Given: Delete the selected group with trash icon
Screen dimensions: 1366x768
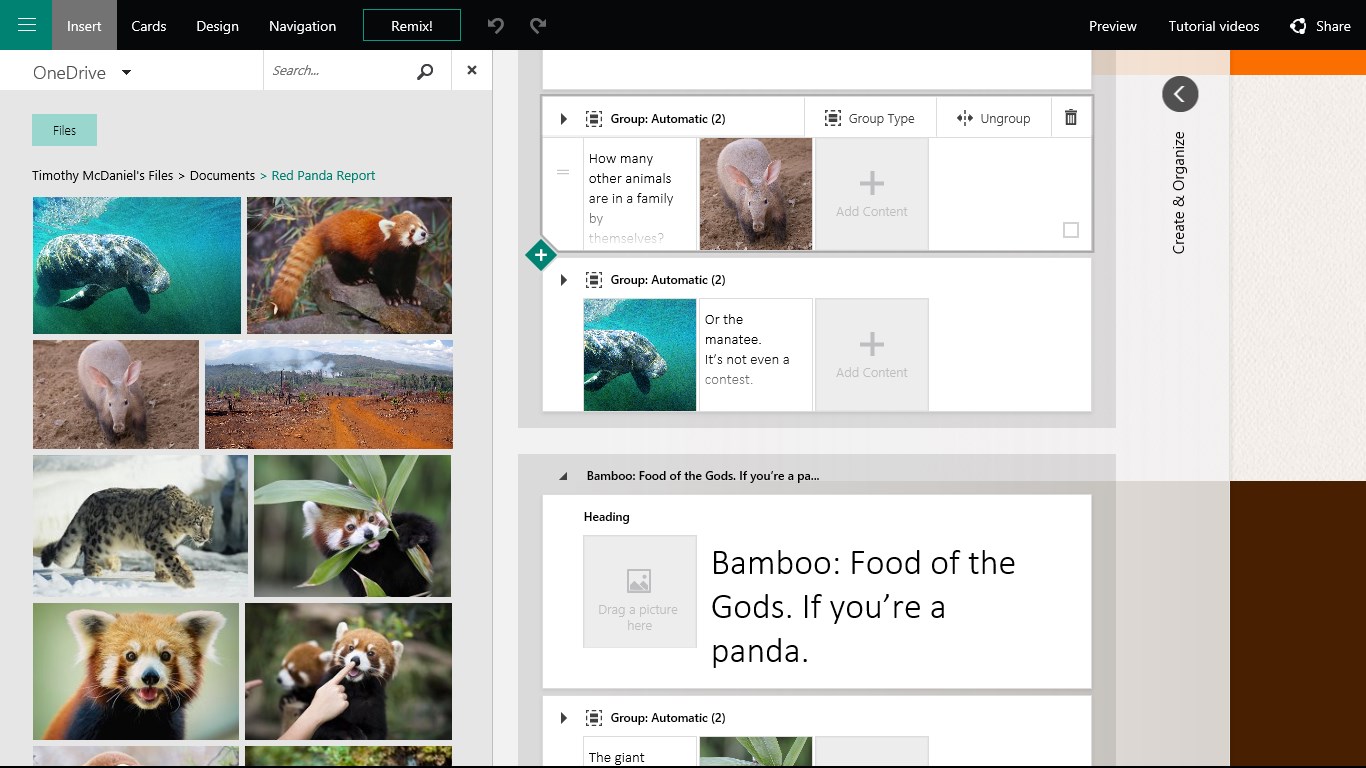Looking at the screenshot, I should click(x=1071, y=118).
